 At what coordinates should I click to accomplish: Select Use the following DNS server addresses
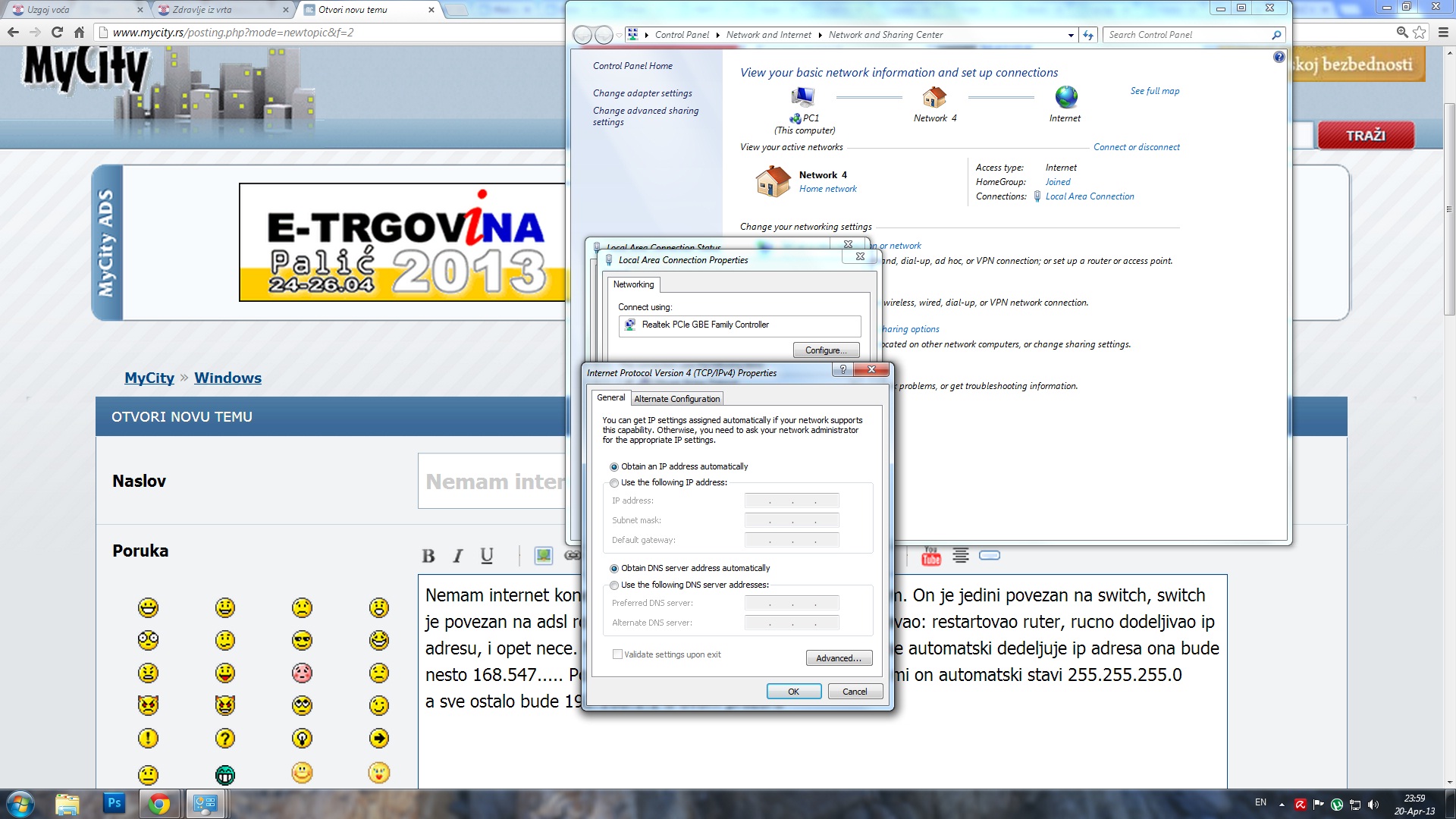pyautogui.click(x=614, y=585)
